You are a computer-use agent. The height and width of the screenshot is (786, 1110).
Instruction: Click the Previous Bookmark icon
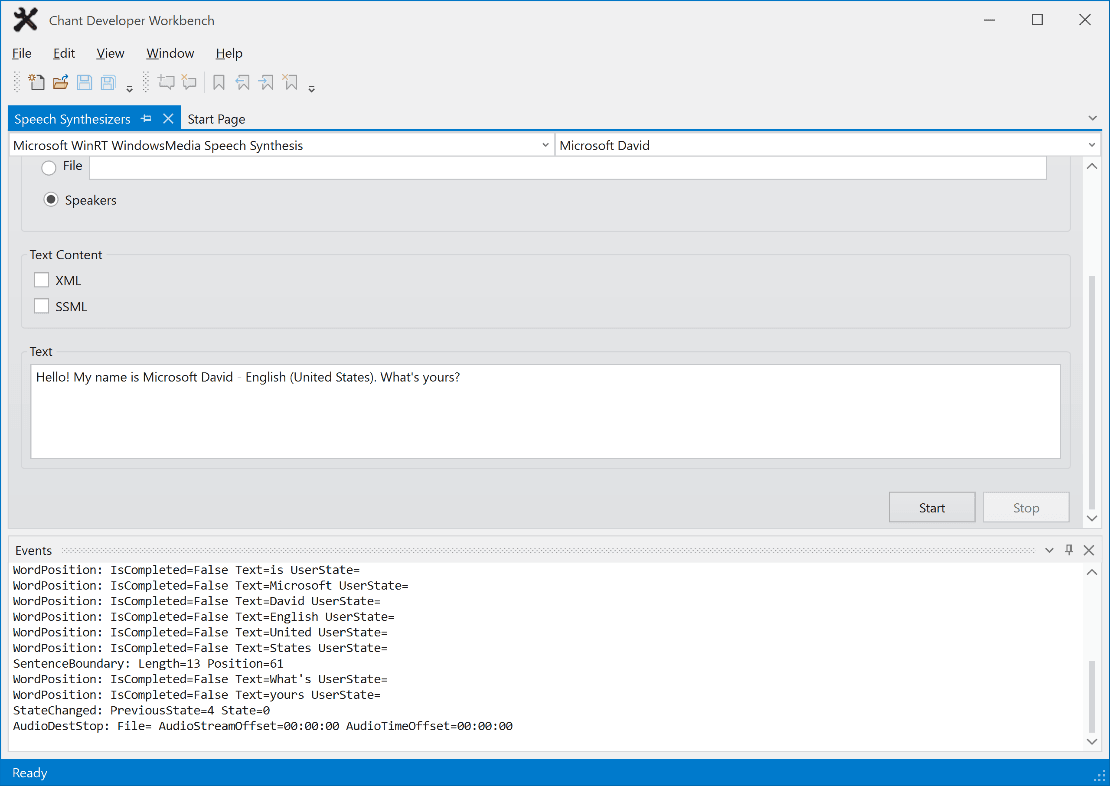243,82
